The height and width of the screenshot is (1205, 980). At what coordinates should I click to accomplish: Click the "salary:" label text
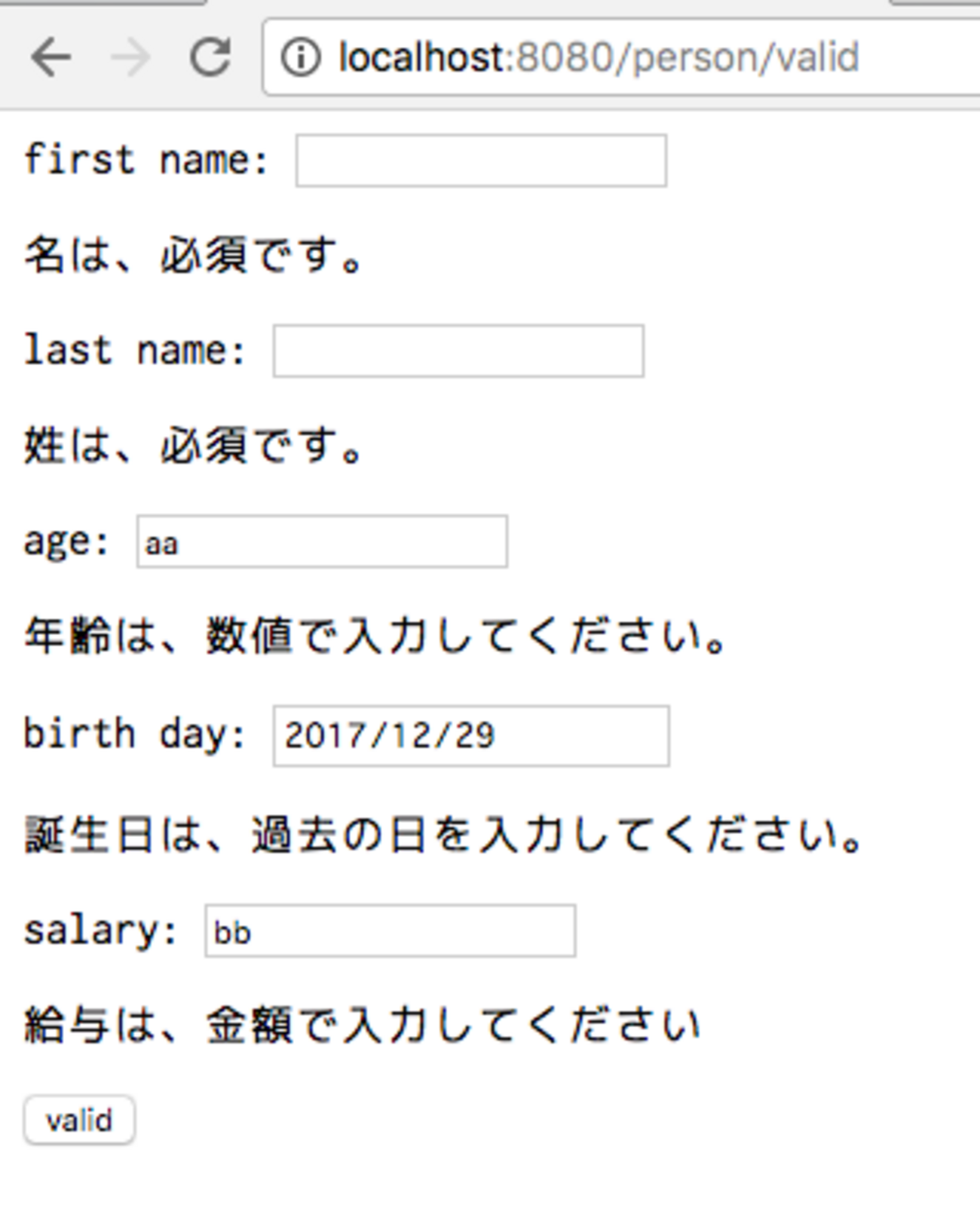point(100,930)
